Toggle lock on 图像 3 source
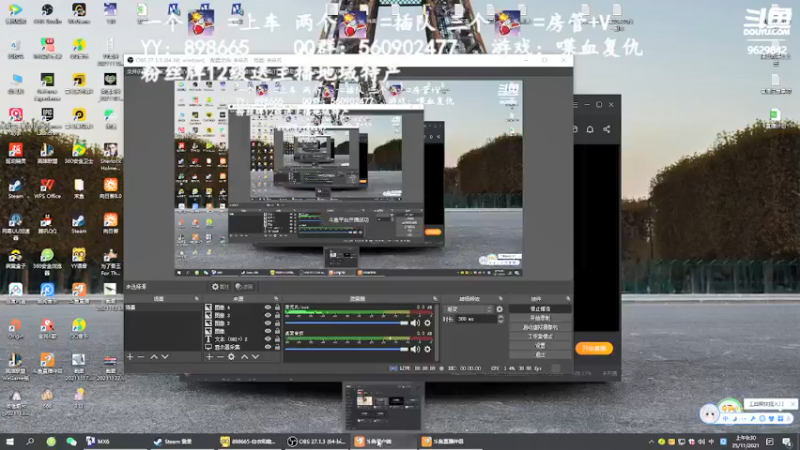800x450 pixels. [x=278, y=315]
